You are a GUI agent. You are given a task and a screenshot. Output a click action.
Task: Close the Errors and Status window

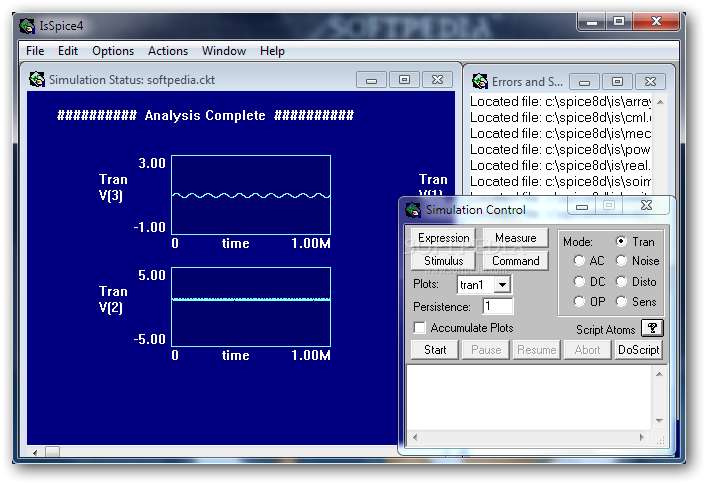click(650, 81)
